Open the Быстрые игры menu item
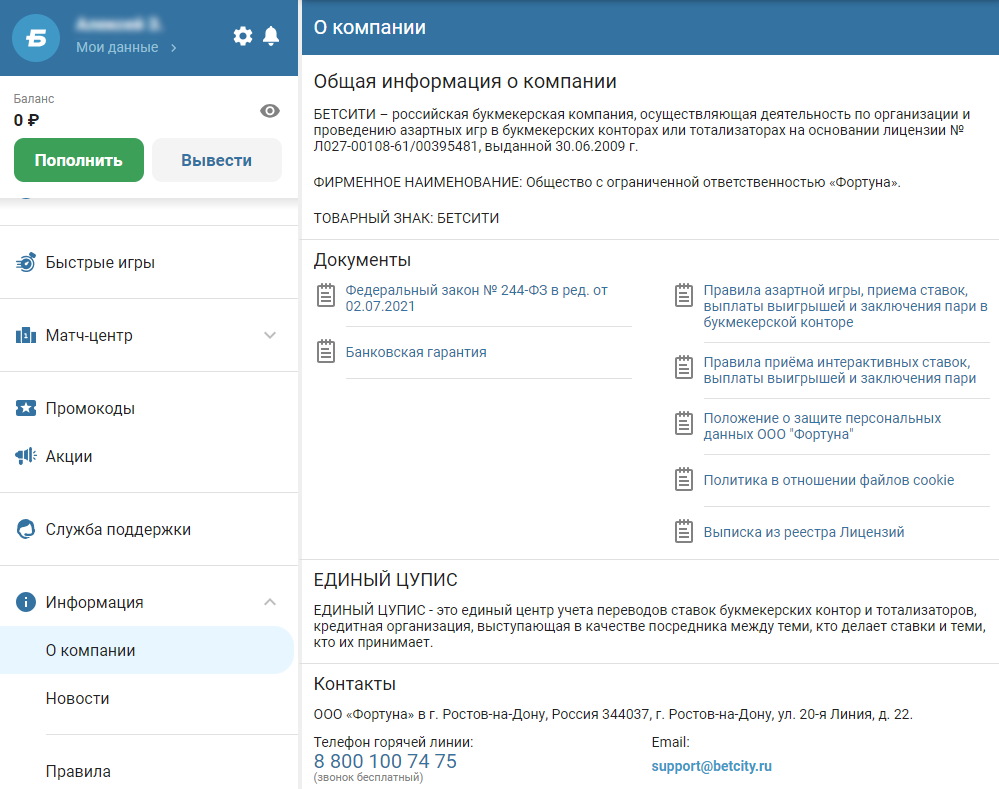The height and width of the screenshot is (789, 999). pos(100,262)
